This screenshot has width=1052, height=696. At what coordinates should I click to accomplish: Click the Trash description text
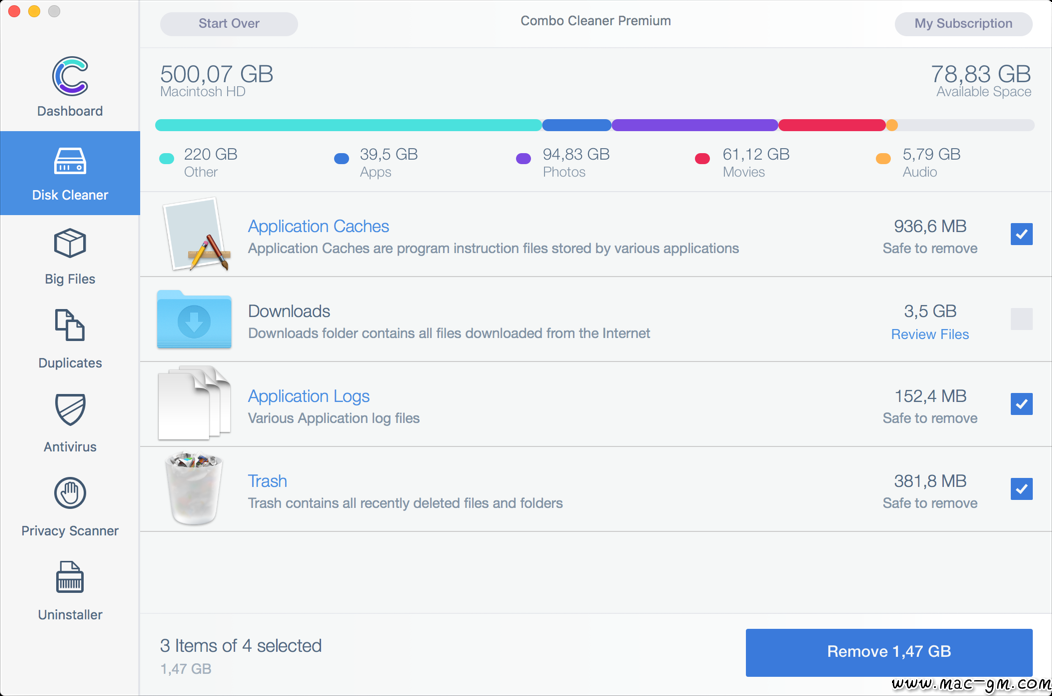pyautogui.click(x=405, y=503)
